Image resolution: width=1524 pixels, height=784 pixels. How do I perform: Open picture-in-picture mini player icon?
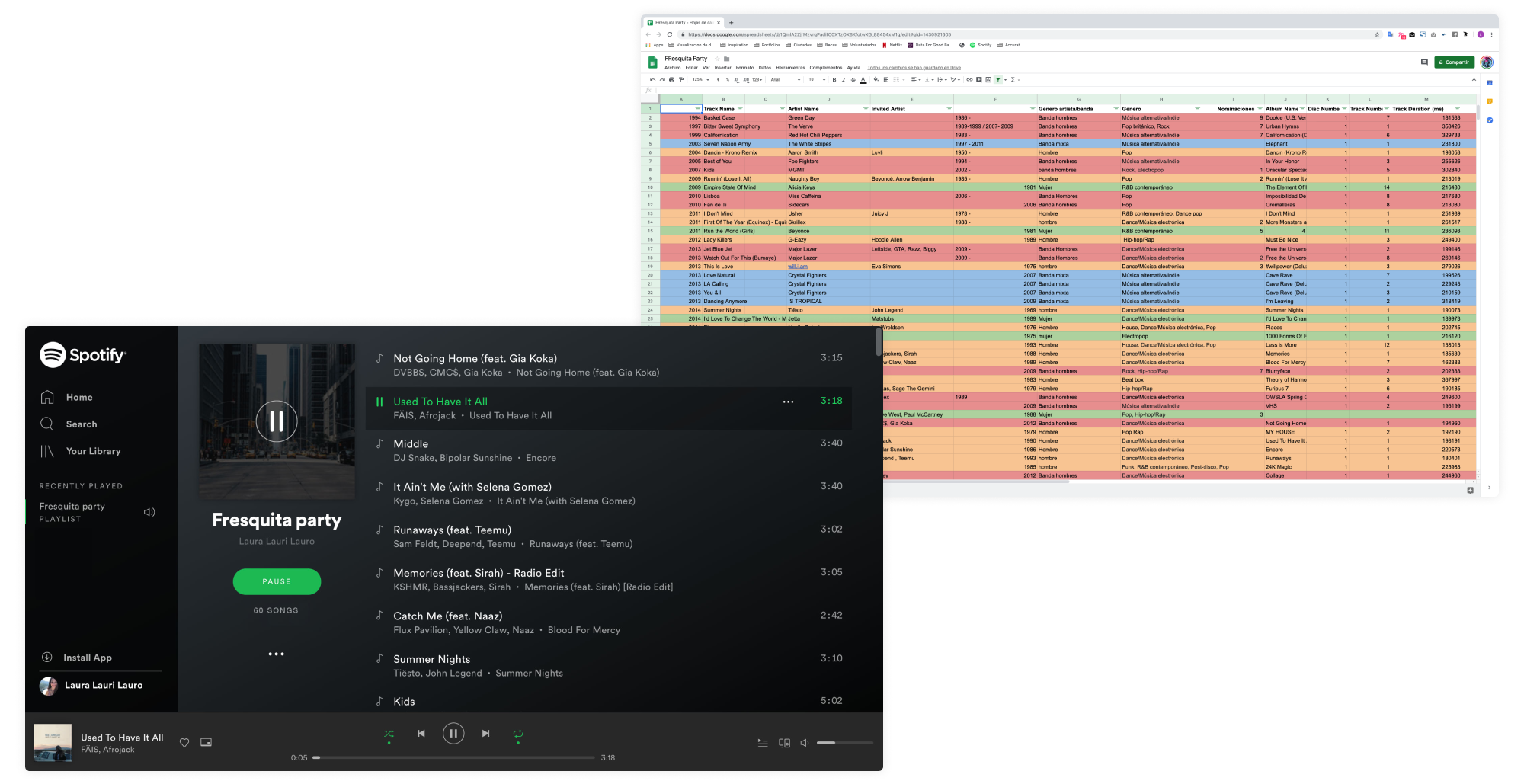tap(206, 742)
